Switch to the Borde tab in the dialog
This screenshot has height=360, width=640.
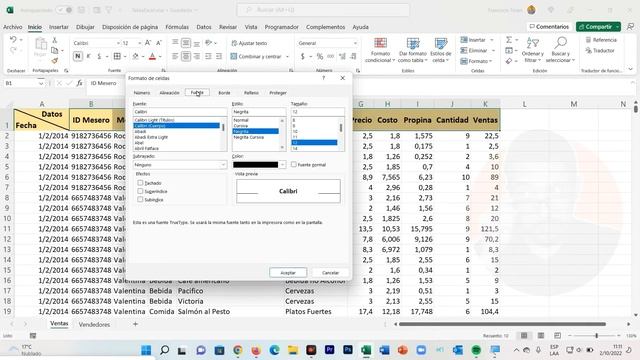tap(224, 93)
